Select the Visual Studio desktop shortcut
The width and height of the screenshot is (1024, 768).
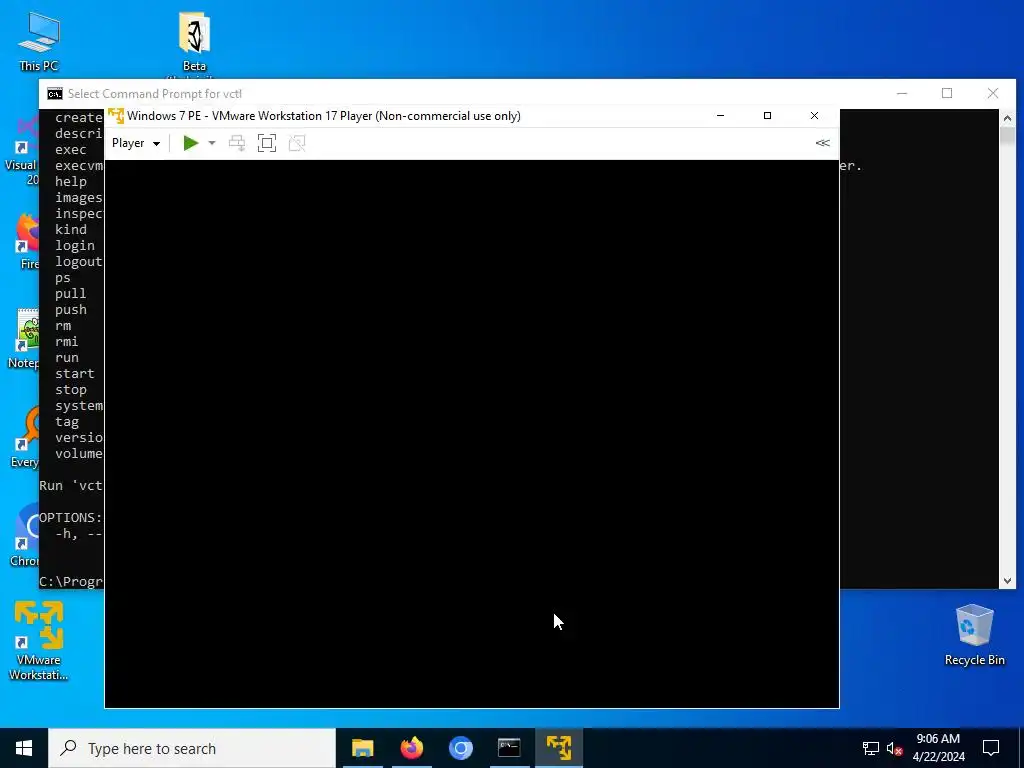pyautogui.click(x=24, y=152)
